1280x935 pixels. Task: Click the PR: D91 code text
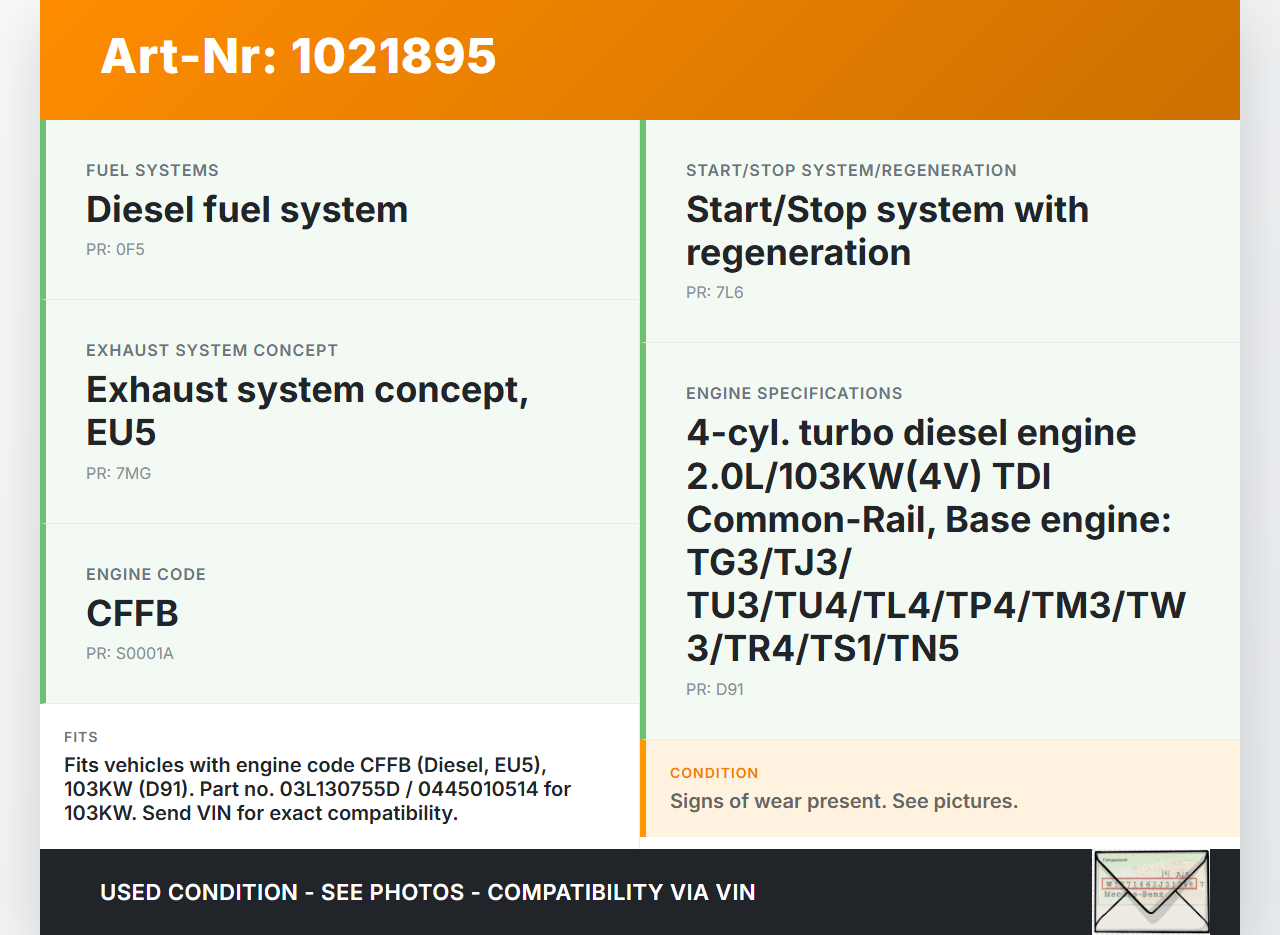pos(714,690)
